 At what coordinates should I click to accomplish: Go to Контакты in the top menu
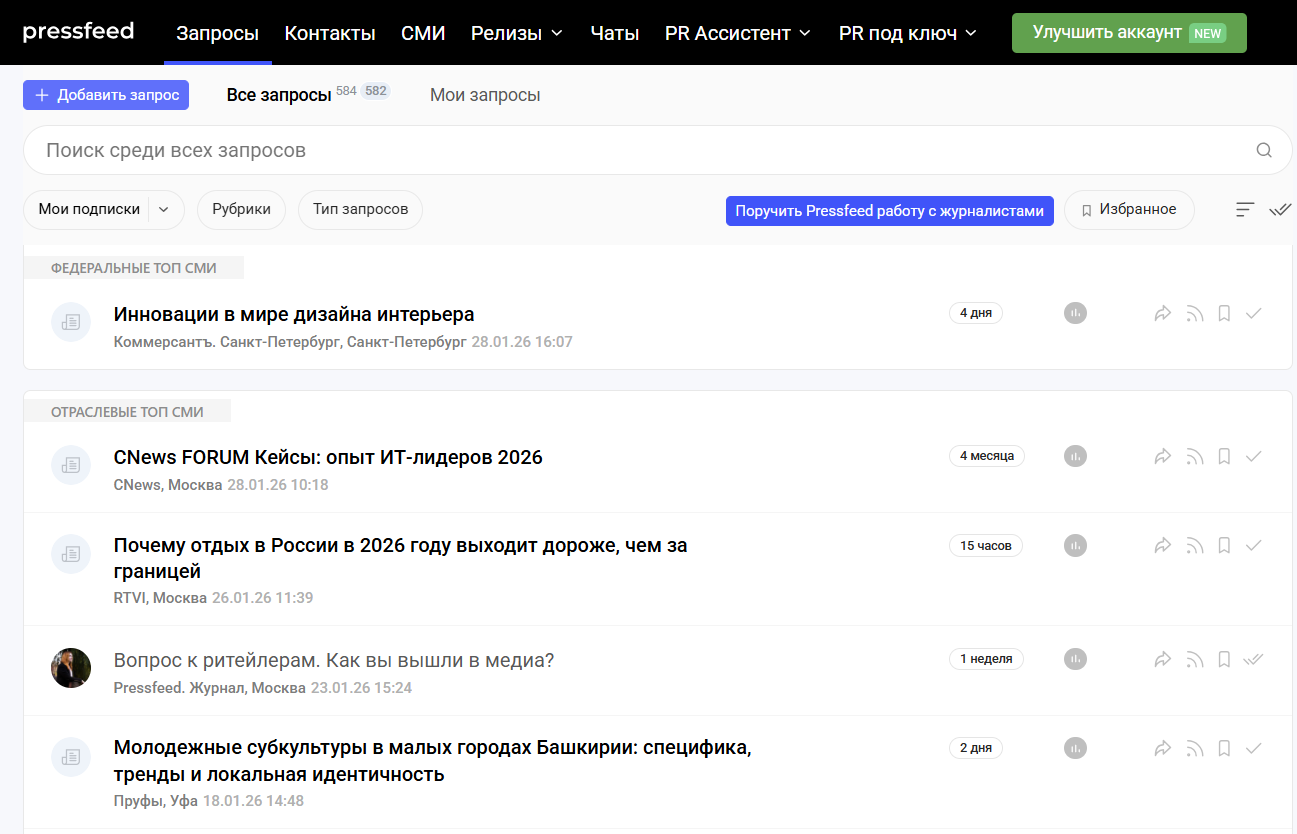pos(330,33)
